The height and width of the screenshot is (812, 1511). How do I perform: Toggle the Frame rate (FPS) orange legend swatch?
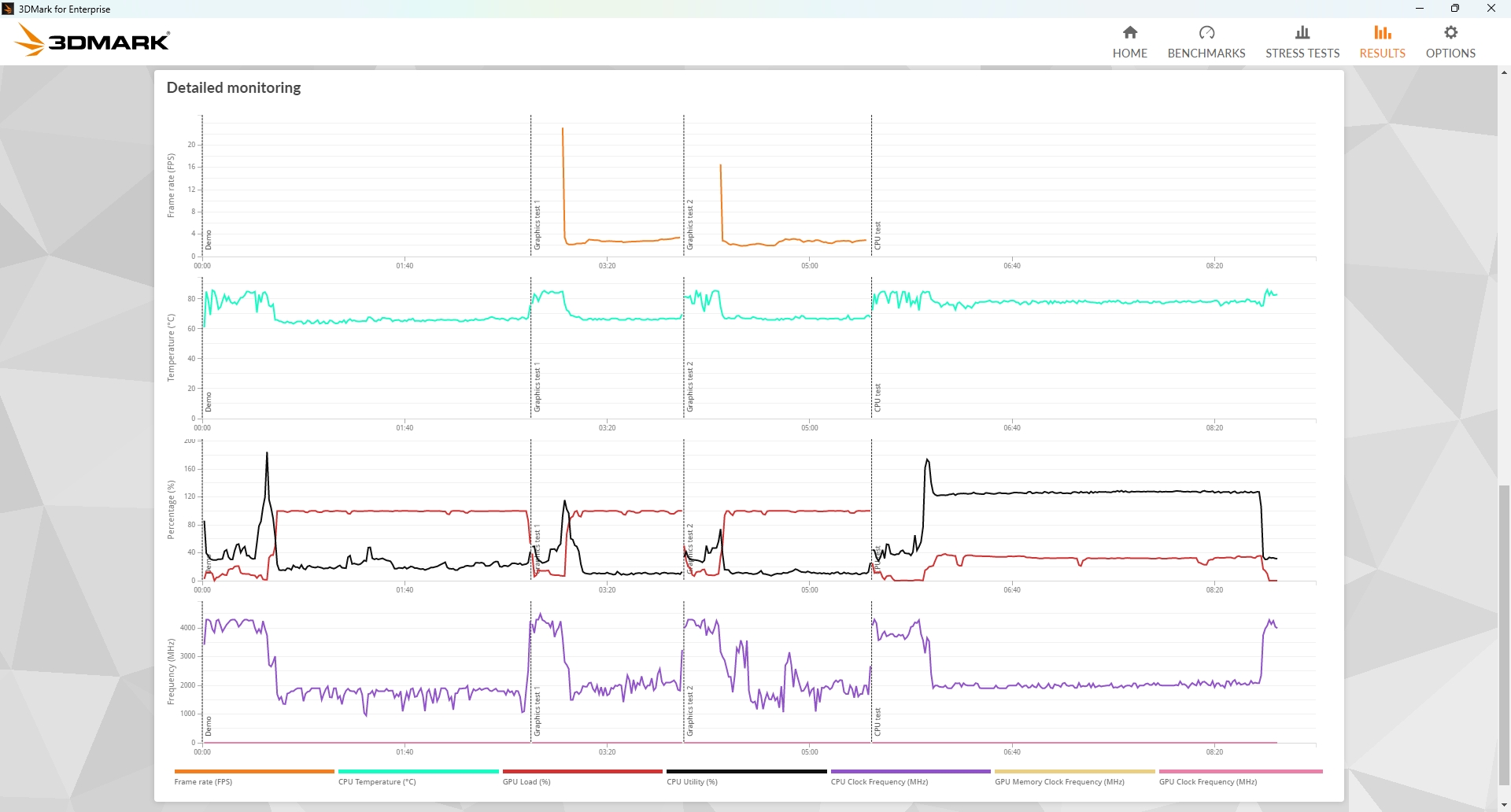coord(254,771)
